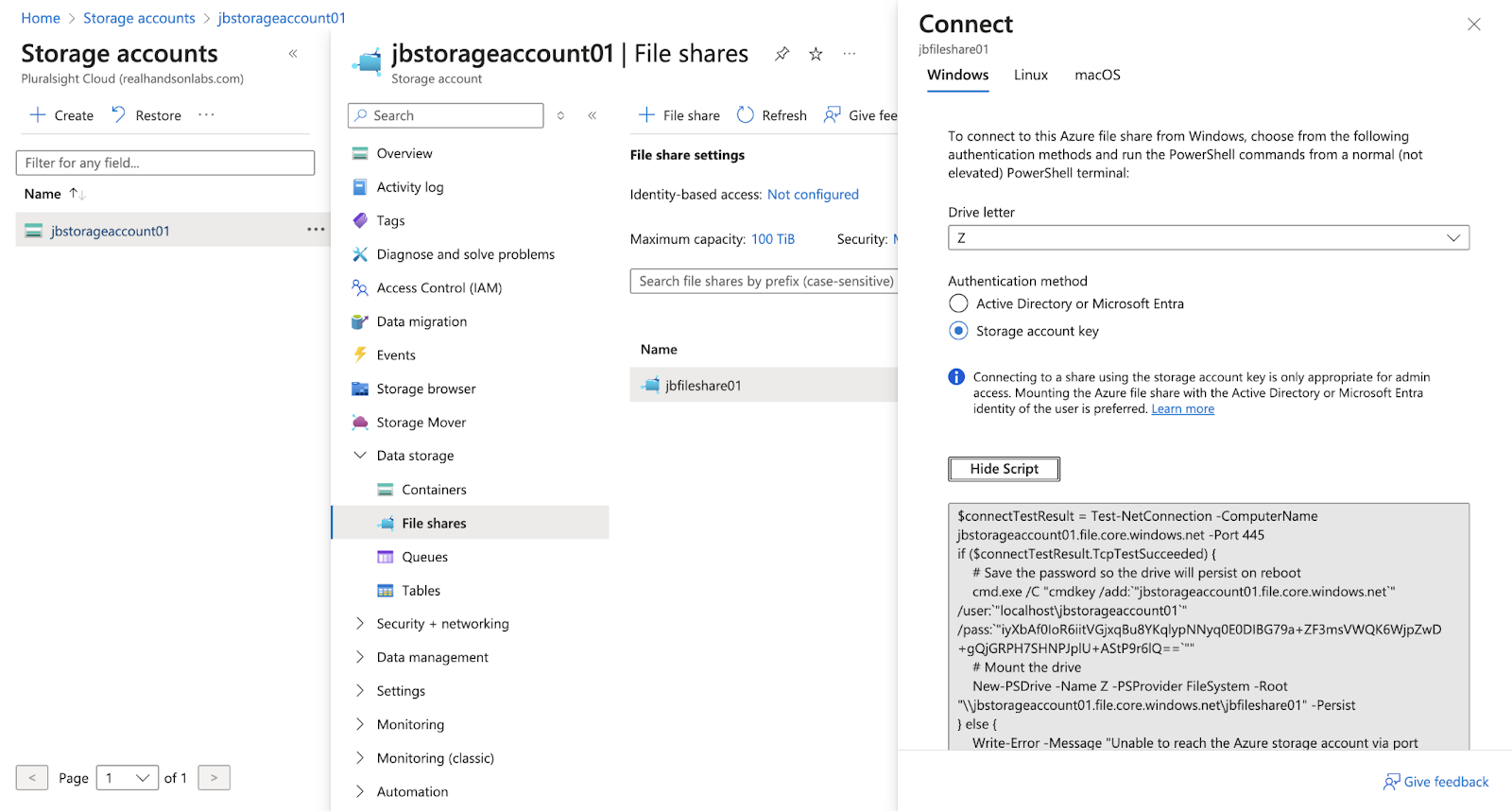Sort by Name column arrows
The width and height of the screenshot is (1512, 812).
click(77, 194)
